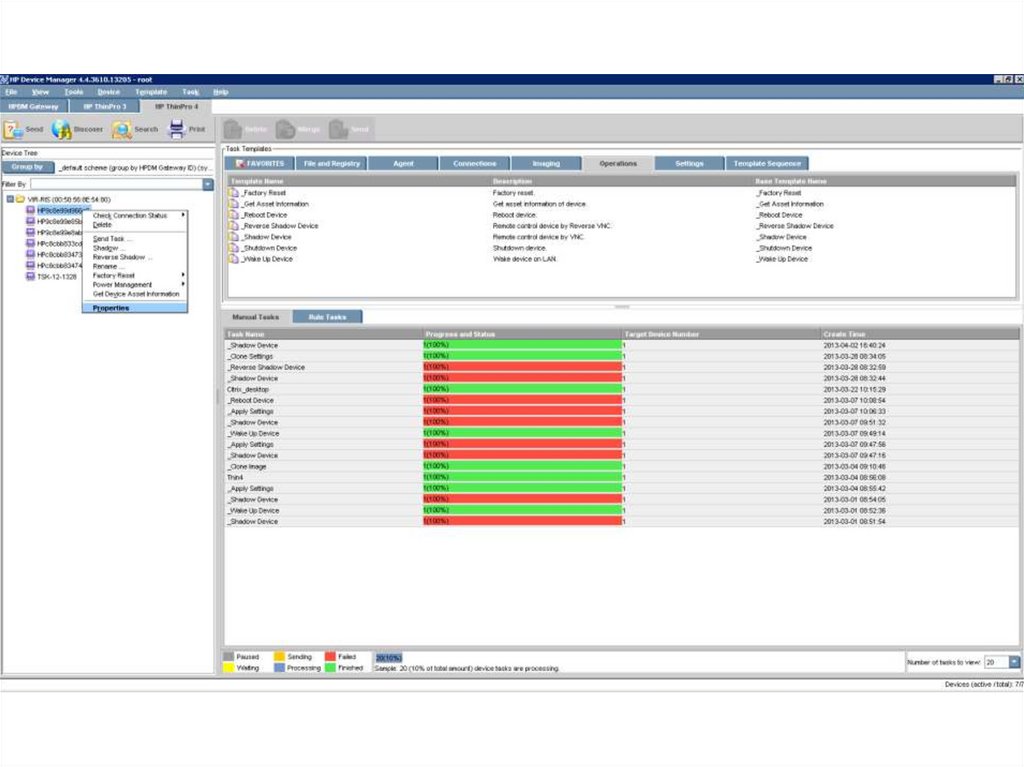This screenshot has height=767, width=1024.
Task: Open the Template menu
Action: [x=151, y=92]
